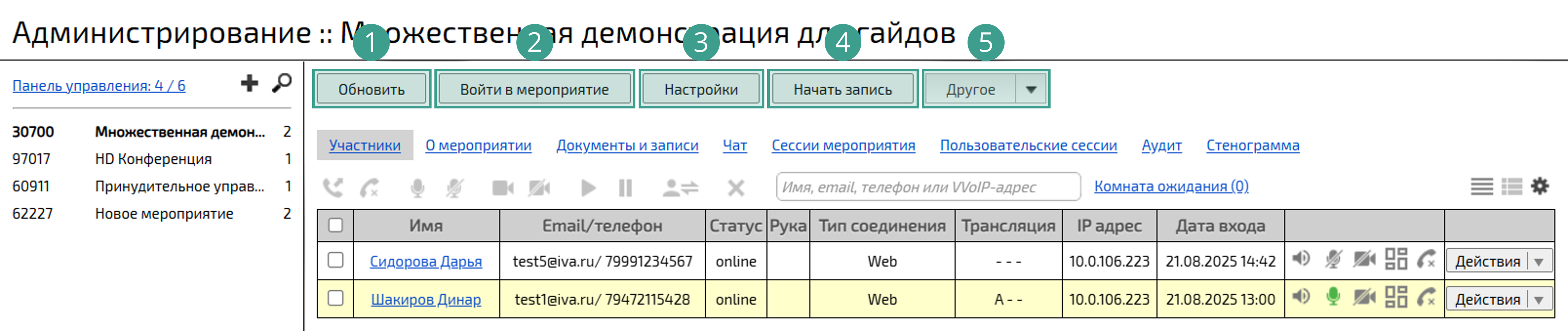
Task: Open Действия dropdown for Сидорова Дарья
Action: tap(1538, 261)
